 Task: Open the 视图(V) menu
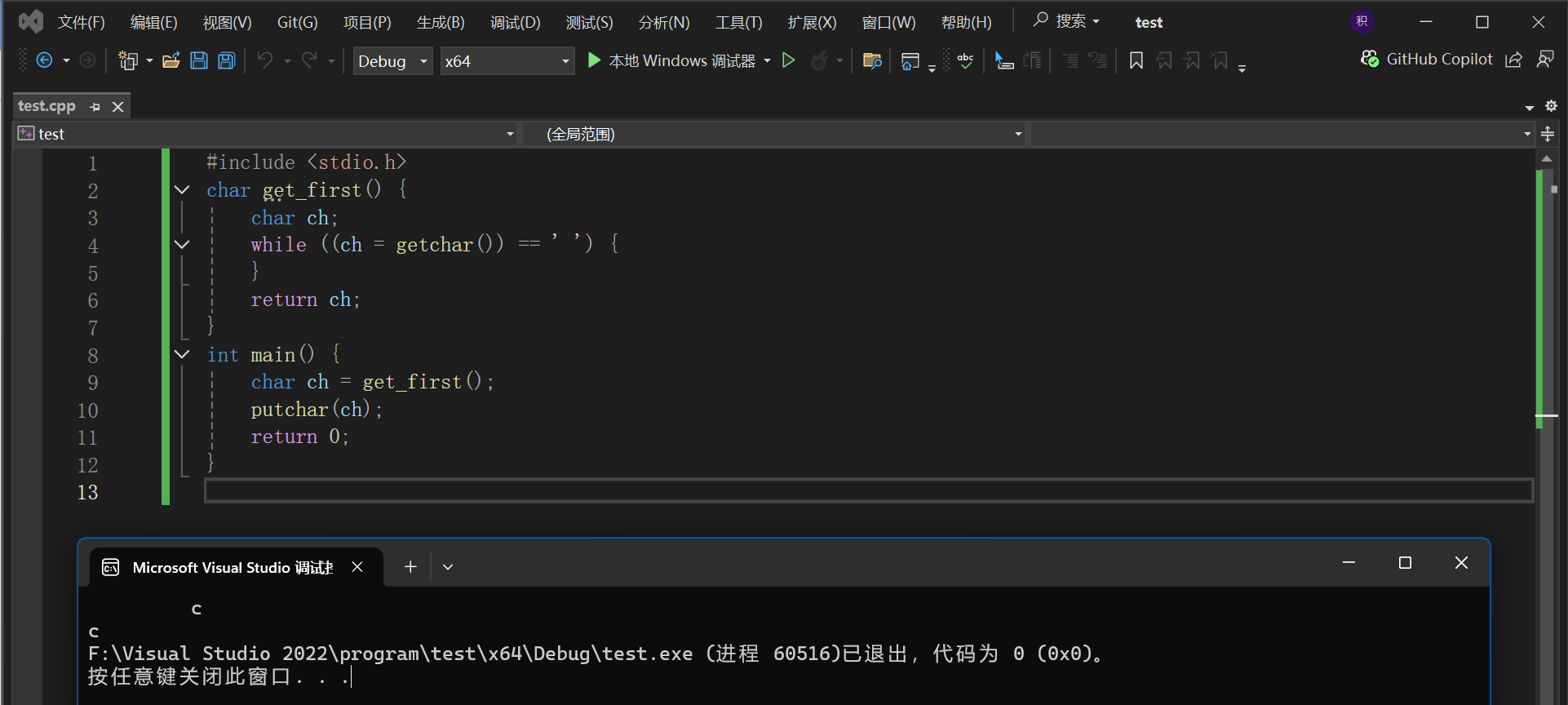[x=227, y=22]
